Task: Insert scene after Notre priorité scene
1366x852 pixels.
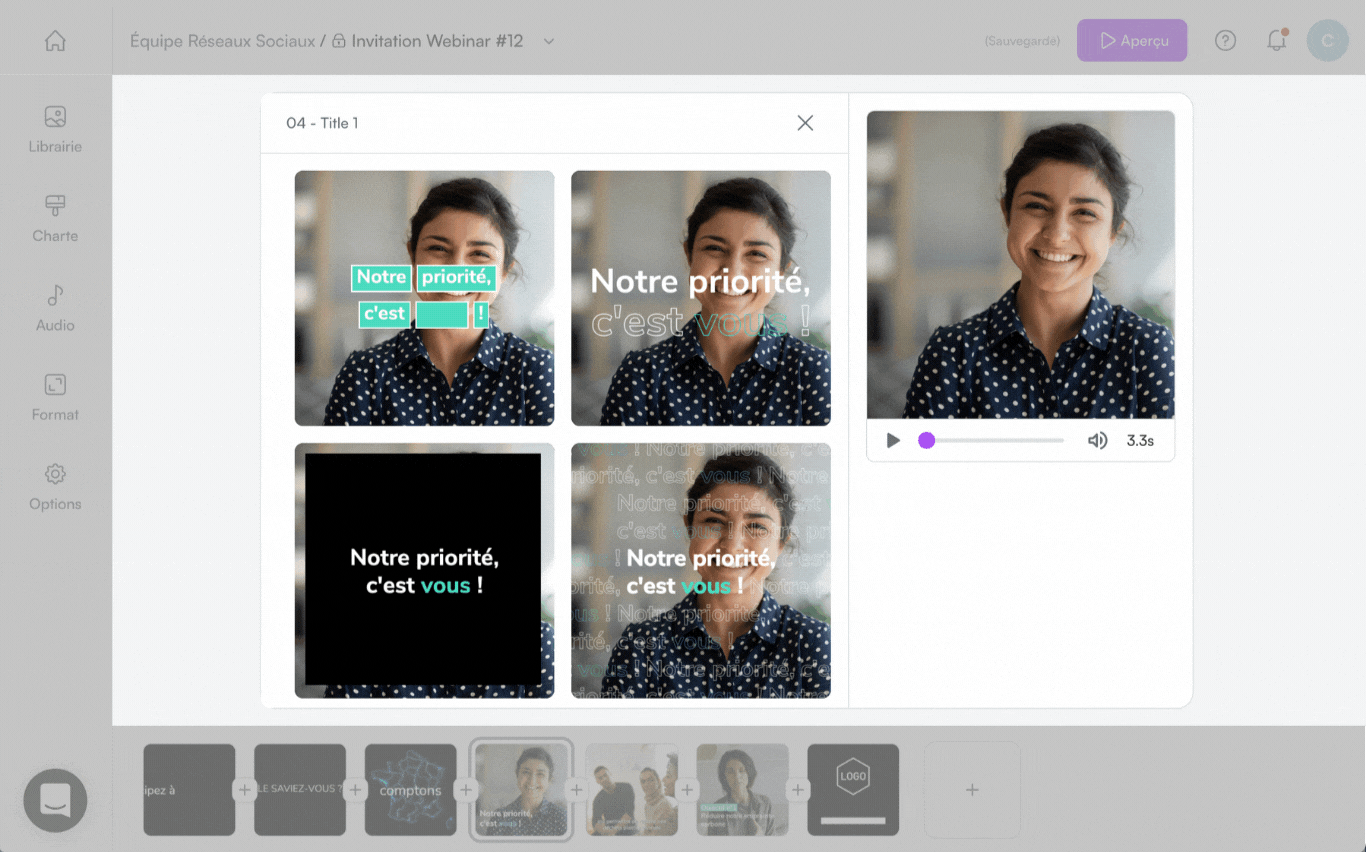Action: coord(576,790)
